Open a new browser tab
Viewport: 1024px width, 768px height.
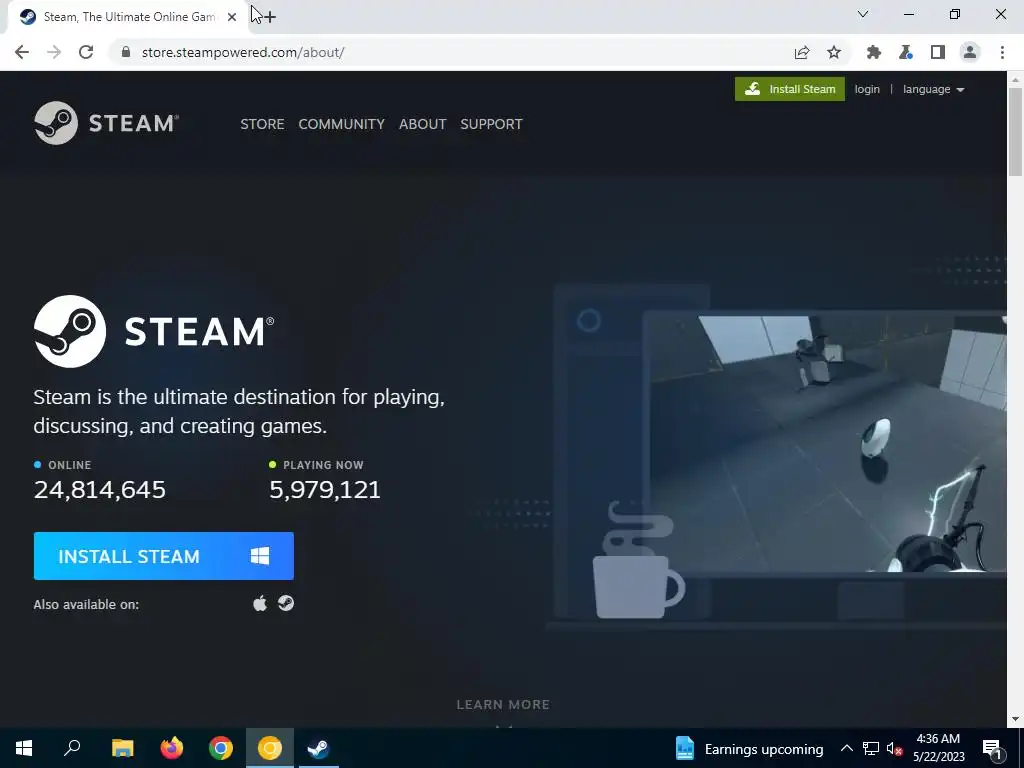tap(270, 17)
